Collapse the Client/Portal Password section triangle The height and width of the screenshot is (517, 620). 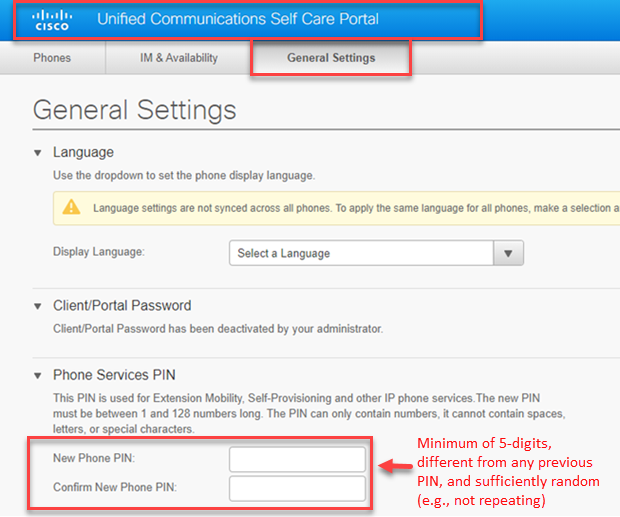coord(38,306)
